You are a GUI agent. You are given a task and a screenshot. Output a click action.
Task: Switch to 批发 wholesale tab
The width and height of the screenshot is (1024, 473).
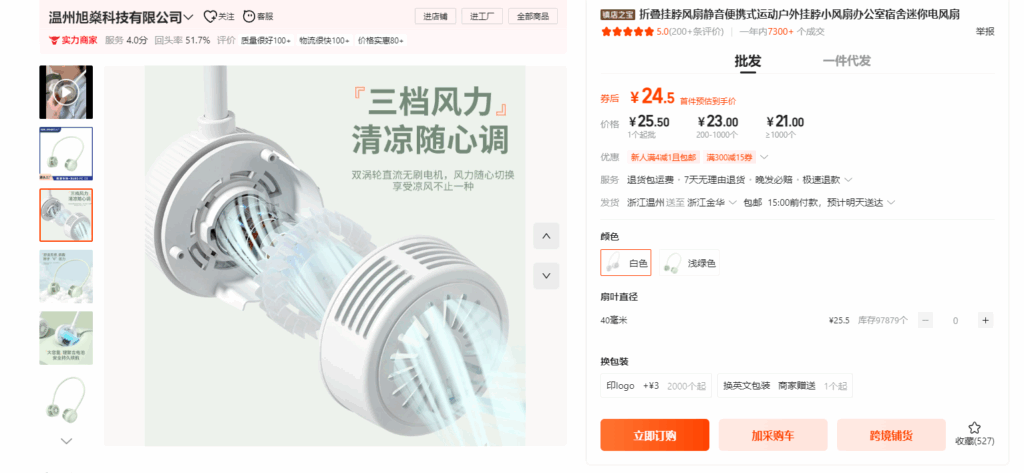pos(748,61)
